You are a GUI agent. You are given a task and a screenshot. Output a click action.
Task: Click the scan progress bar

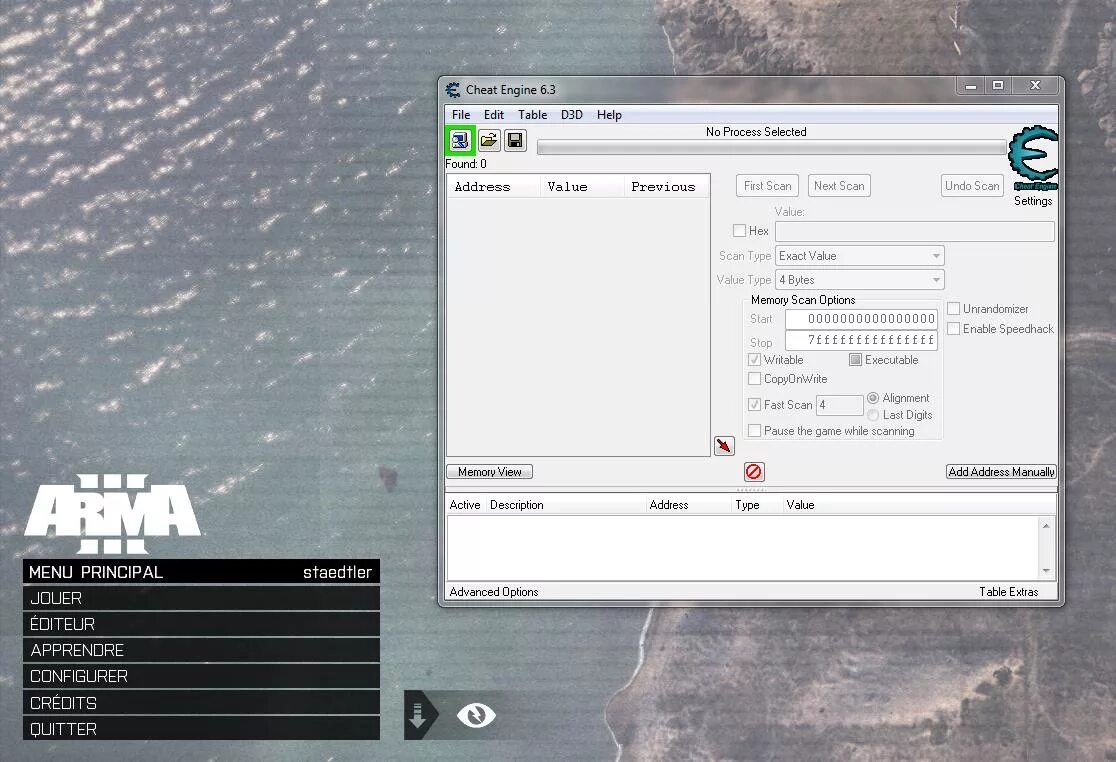772,147
